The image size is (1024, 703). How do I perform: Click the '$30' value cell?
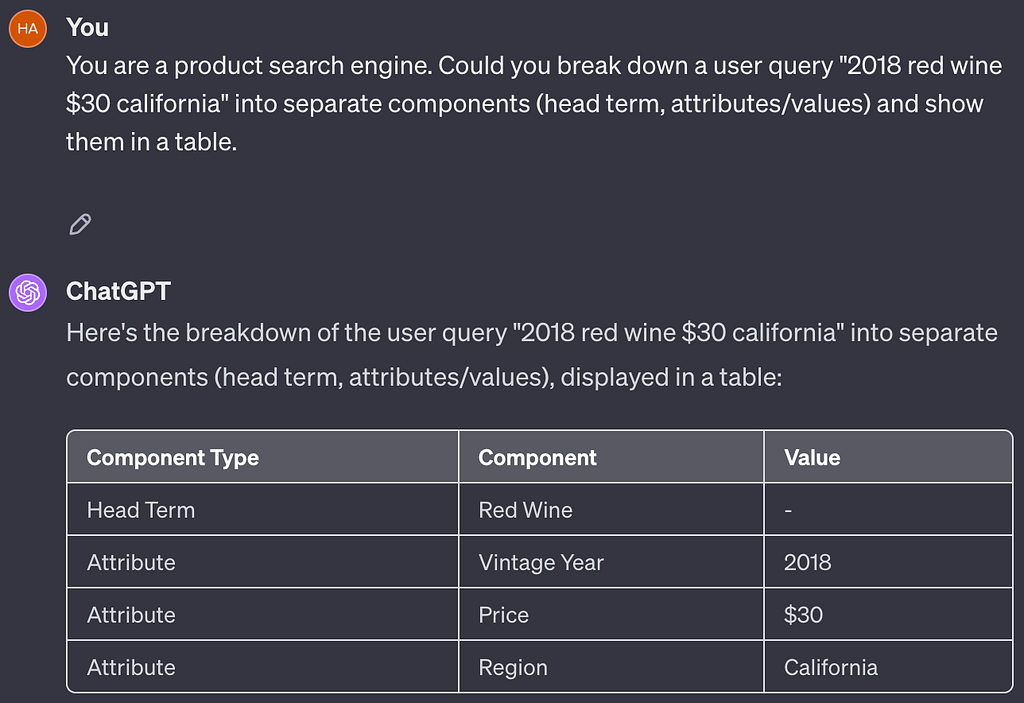pyautogui.click(x=888, y=614)
